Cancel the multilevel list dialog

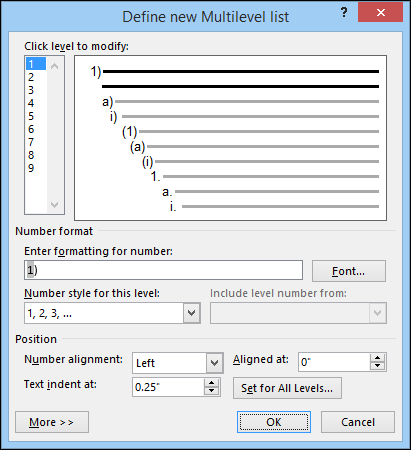358,422
